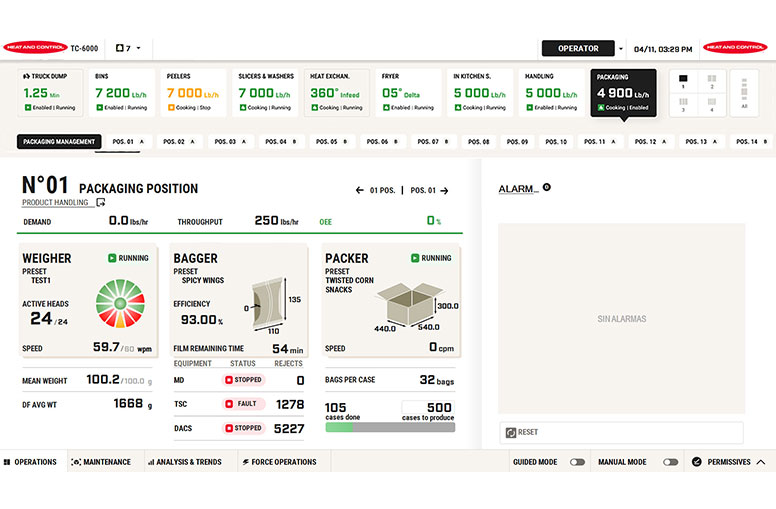The width and height of the screenshot is (776, 509).
Task: Click the cases to produce 500 field
Action: (x=428, y=407)
